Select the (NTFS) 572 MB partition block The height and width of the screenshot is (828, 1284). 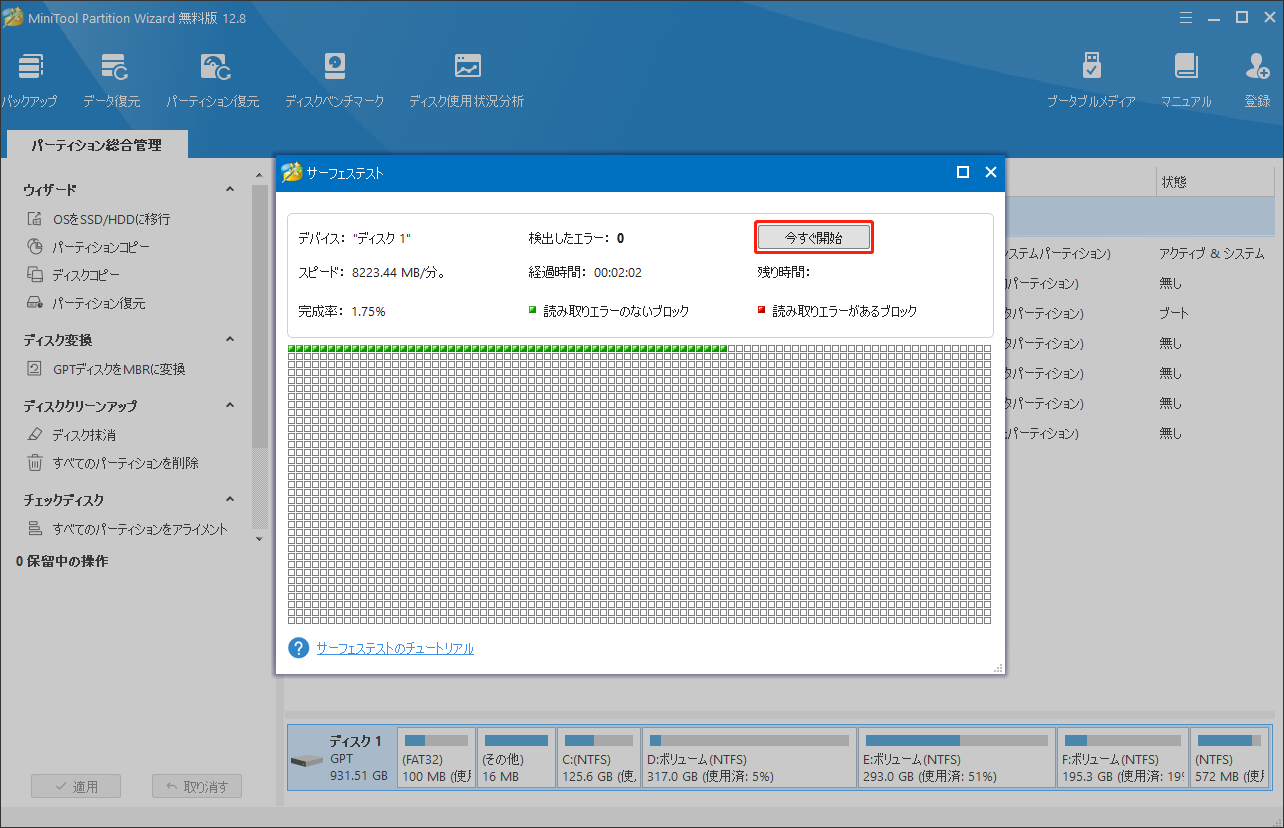point(1230,757)
